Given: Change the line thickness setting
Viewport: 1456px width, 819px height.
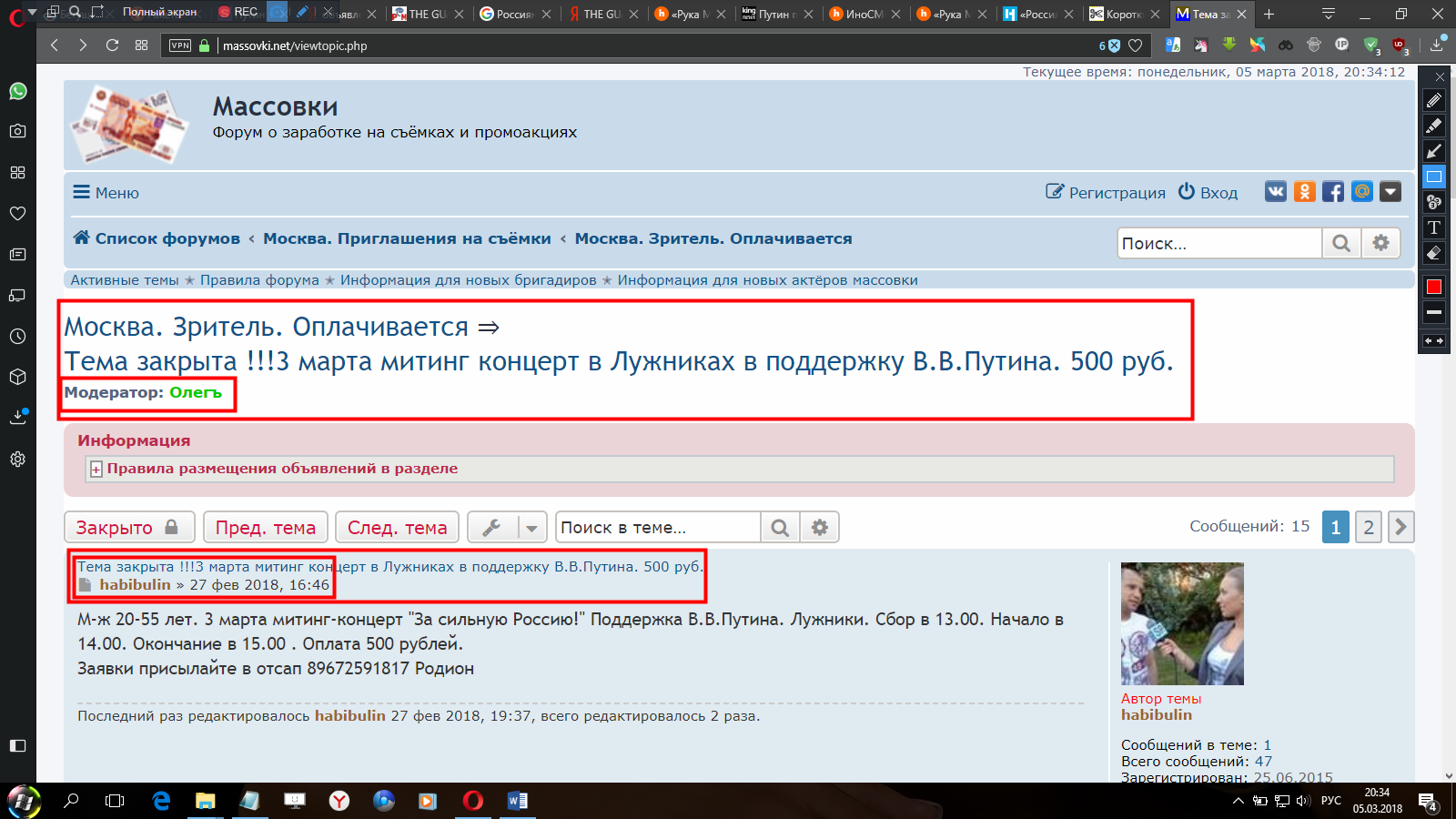Looking at the screenshot, I should [x=1434, y=312].
